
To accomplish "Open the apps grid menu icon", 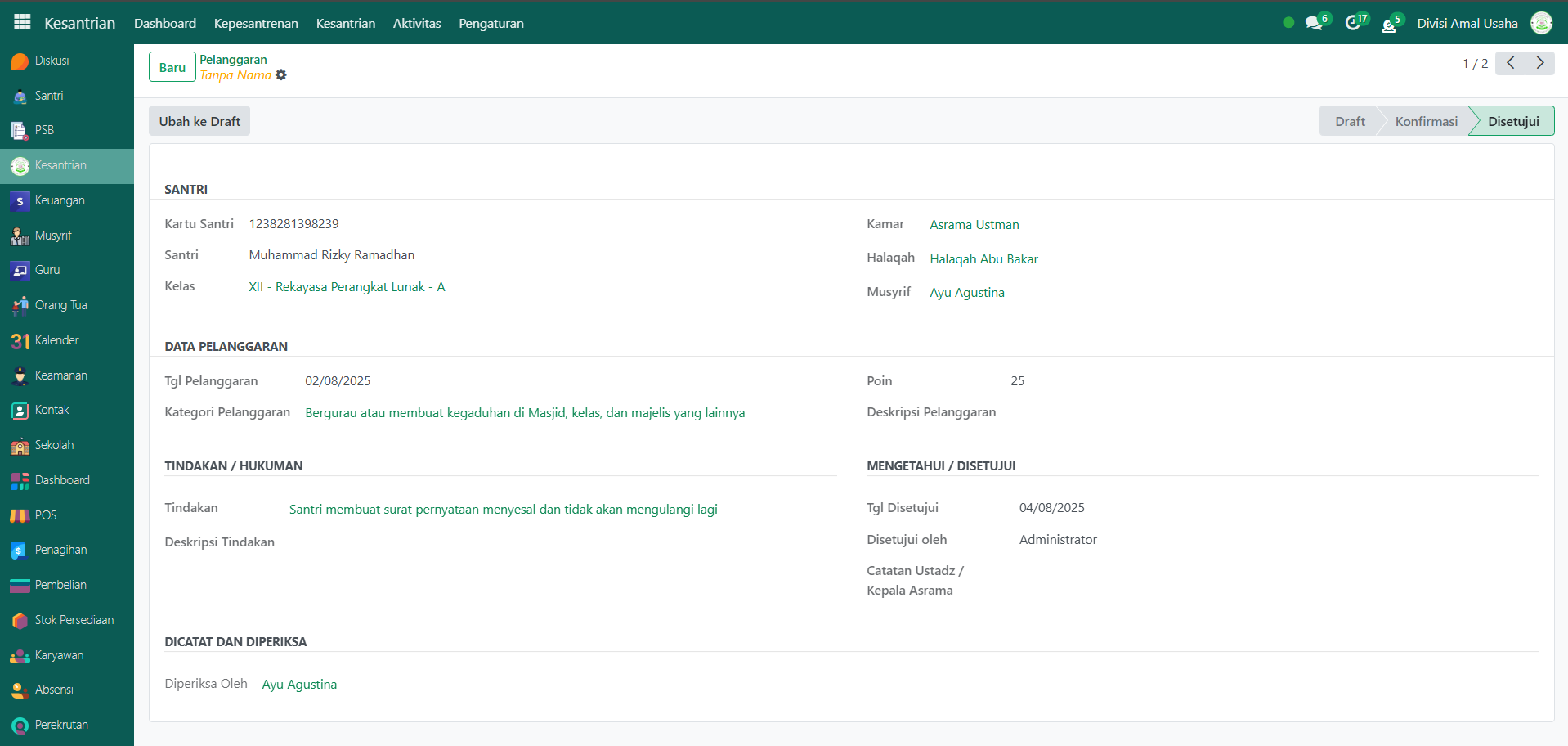I will click(x=22, y=22).
